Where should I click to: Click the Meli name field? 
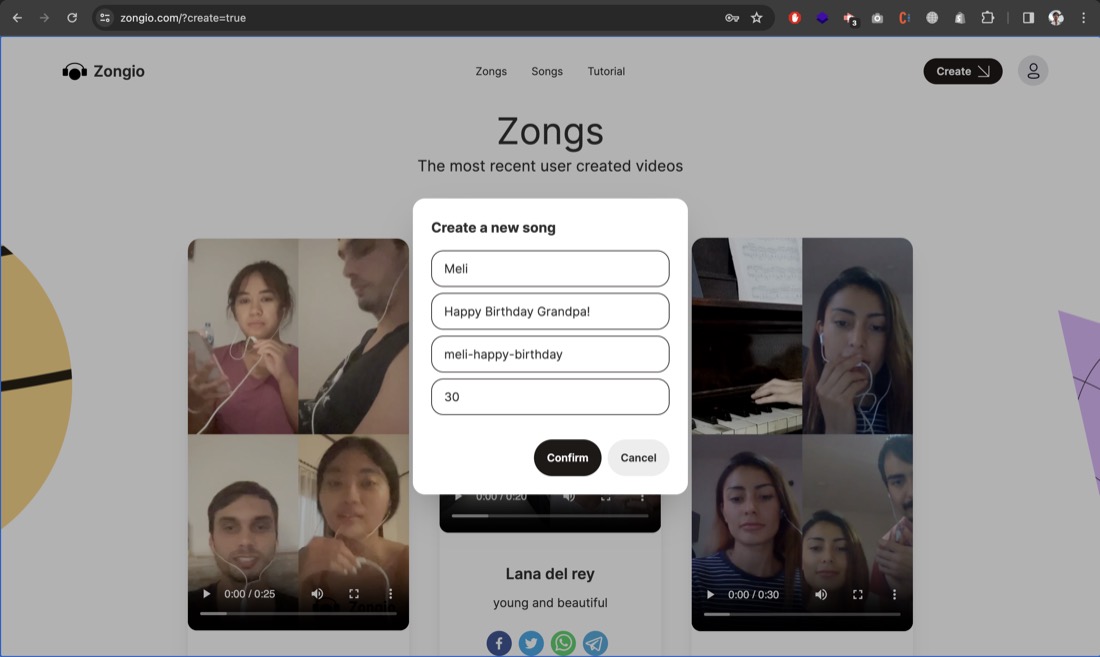(550, 269)
